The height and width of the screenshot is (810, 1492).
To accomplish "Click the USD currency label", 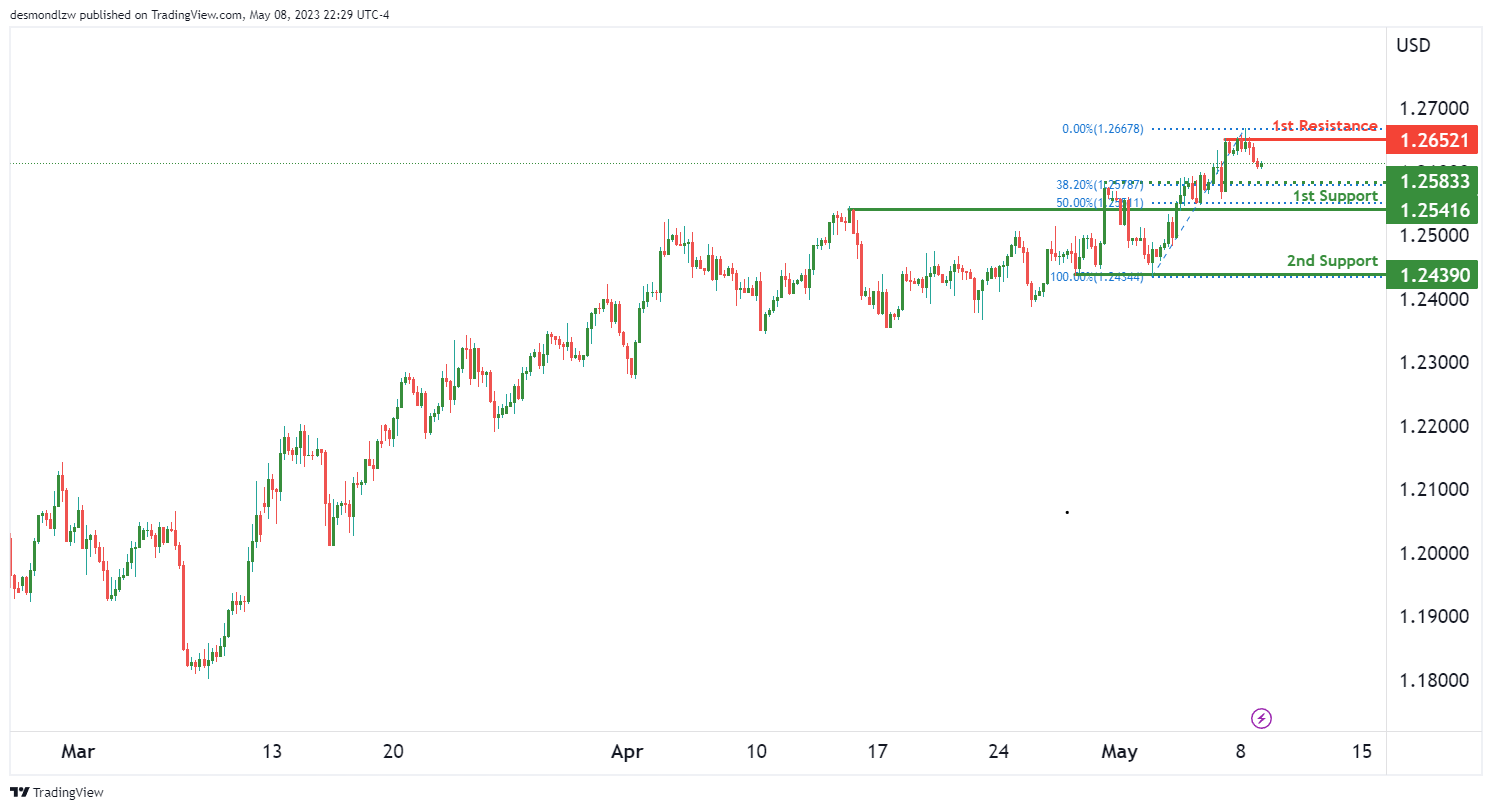I will point(1414,45).
